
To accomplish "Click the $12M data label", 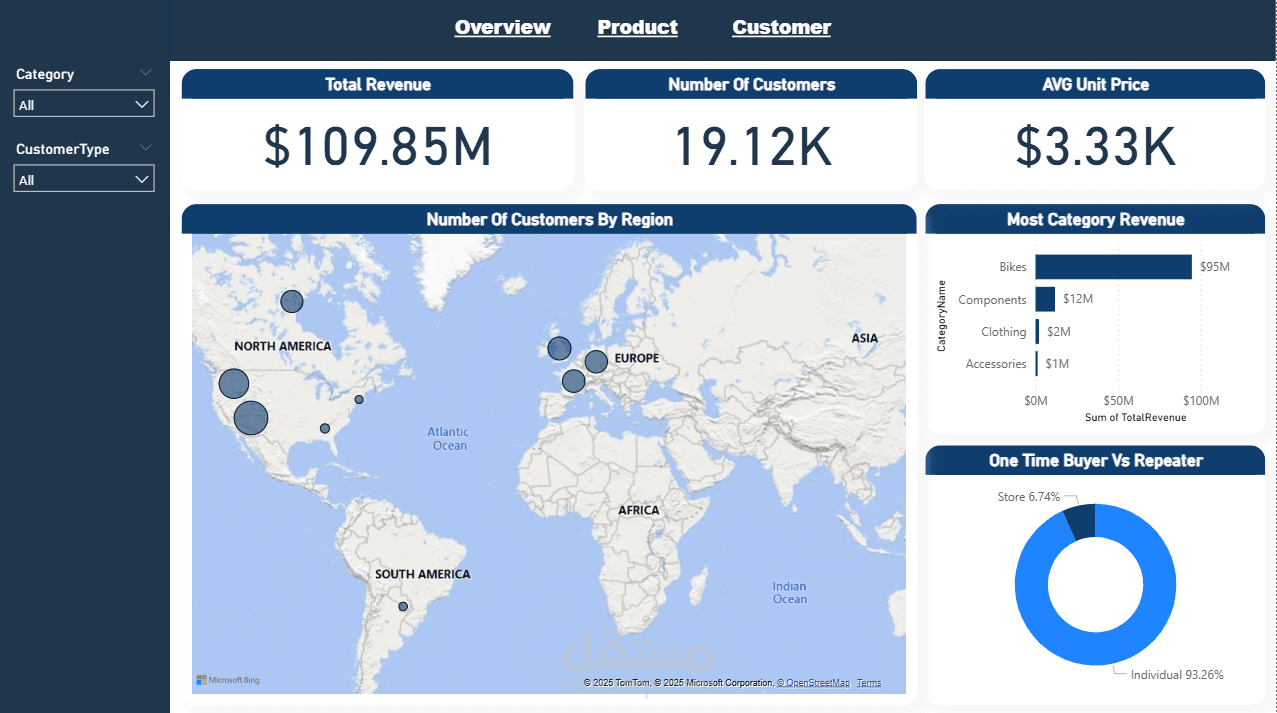I will [x=1078, y=299].
